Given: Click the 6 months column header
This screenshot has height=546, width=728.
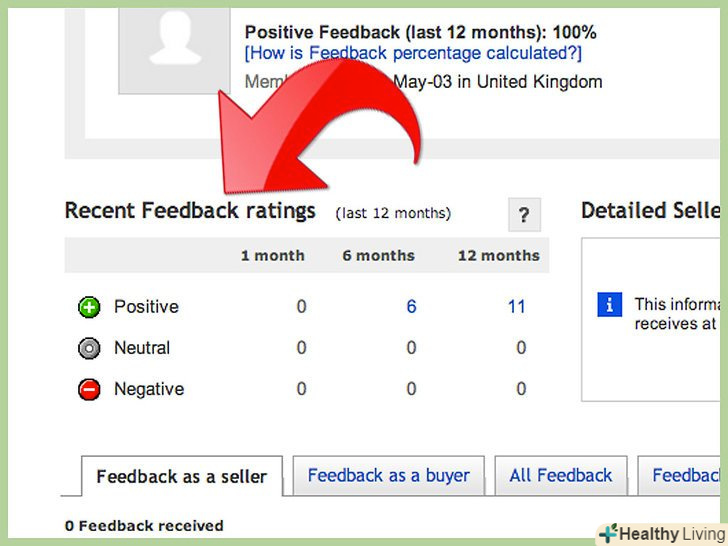Looking at the screenshot, I should click(x=378, y=256).
